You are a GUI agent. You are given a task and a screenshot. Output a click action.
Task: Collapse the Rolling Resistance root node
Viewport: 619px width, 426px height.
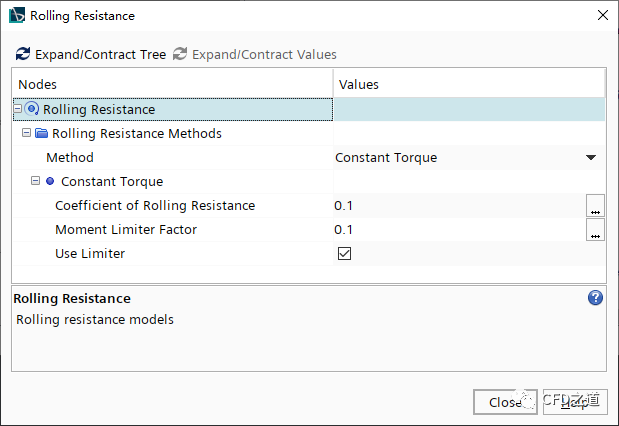pyautogui.click(x=18, y=109)
